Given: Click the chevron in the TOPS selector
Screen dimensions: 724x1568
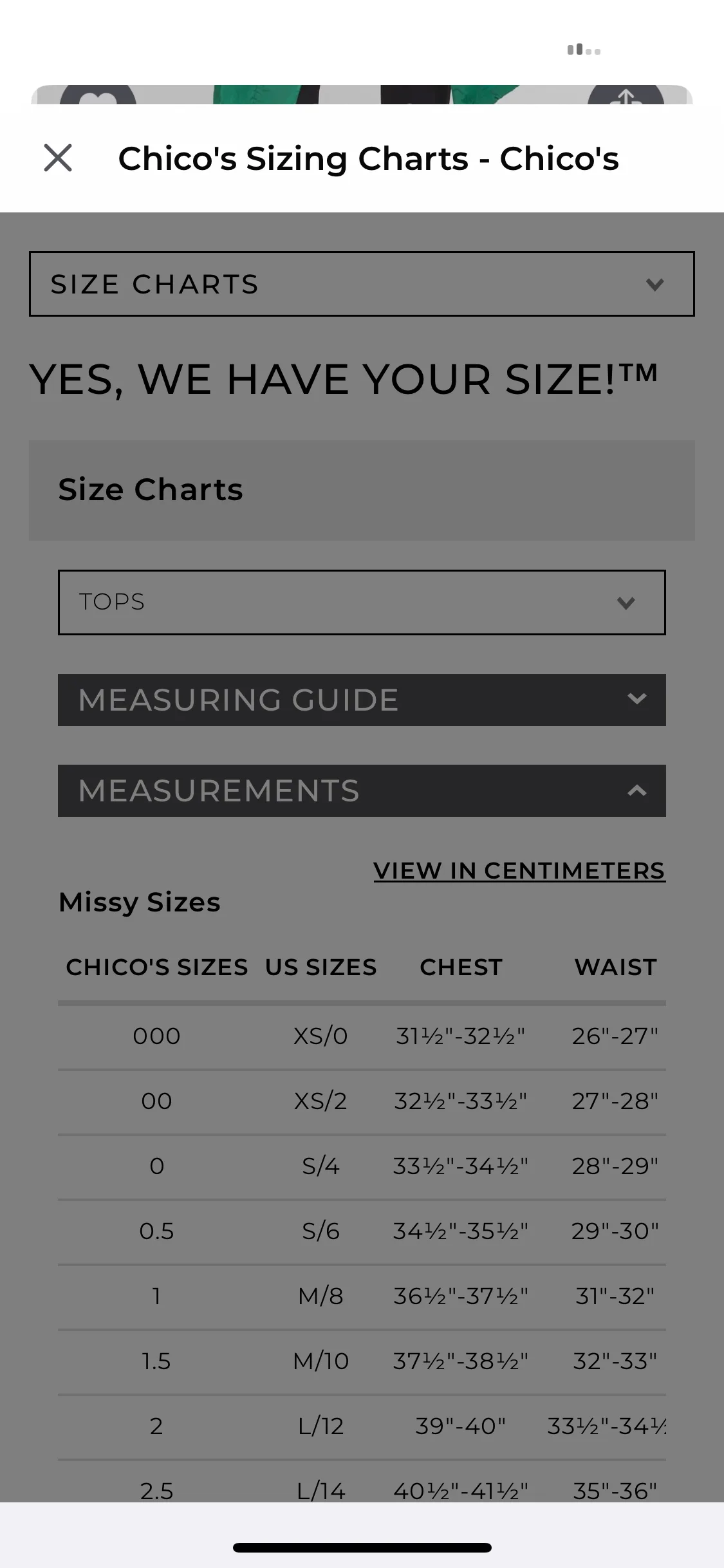Looking at the screenshot, I should 626,603.
